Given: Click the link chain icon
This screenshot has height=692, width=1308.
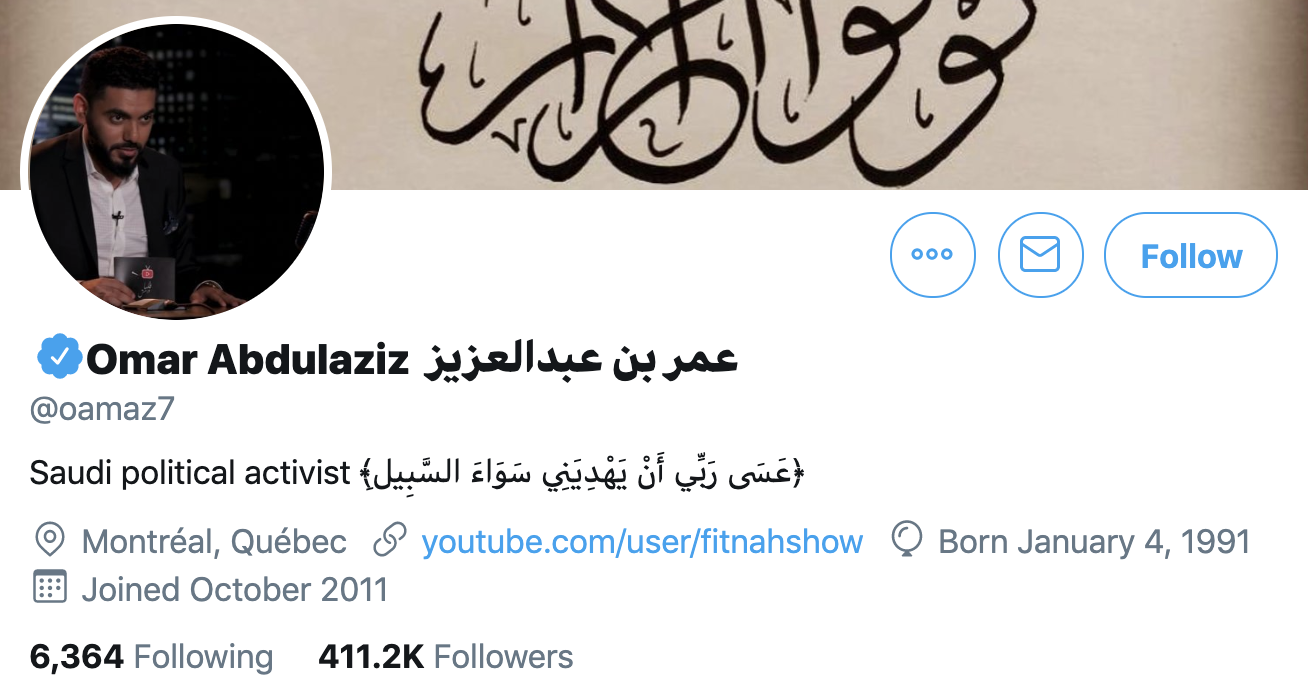Looking at the screenshot, I should [389, 541].
